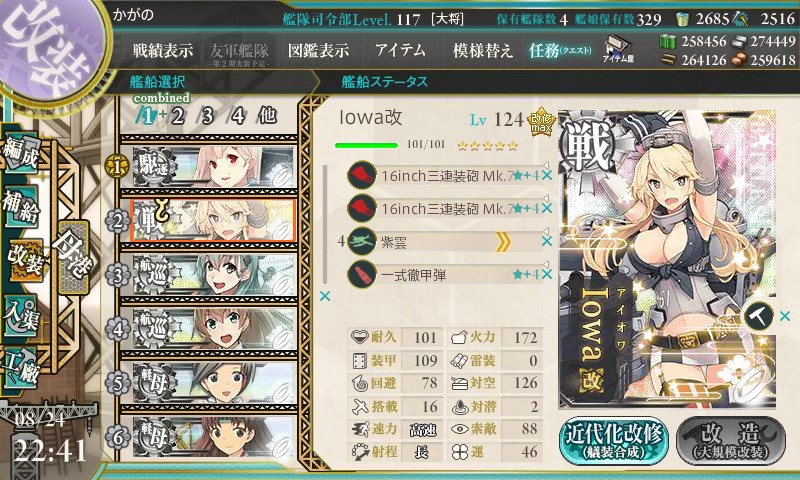Image resolution: width=800 pixels, height=480 pixels.
Task: Click the 一式徹甲弾 shell equipment icon
Action: [362, 274]
